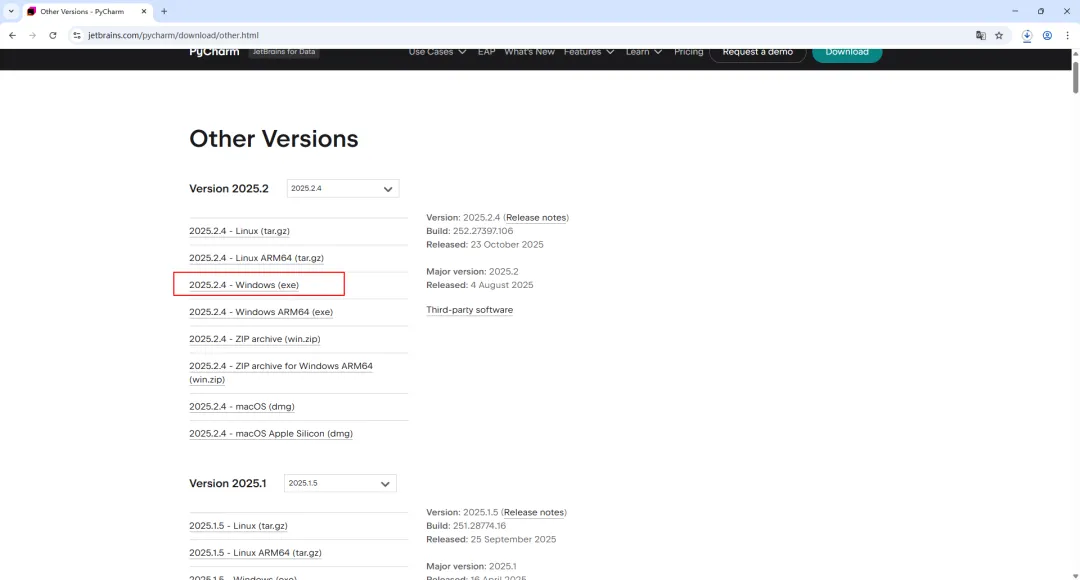The height and width of the screenshot is (580, 1080).
Task: Open the tab search dropdown arrow
Action: point(11,11)
